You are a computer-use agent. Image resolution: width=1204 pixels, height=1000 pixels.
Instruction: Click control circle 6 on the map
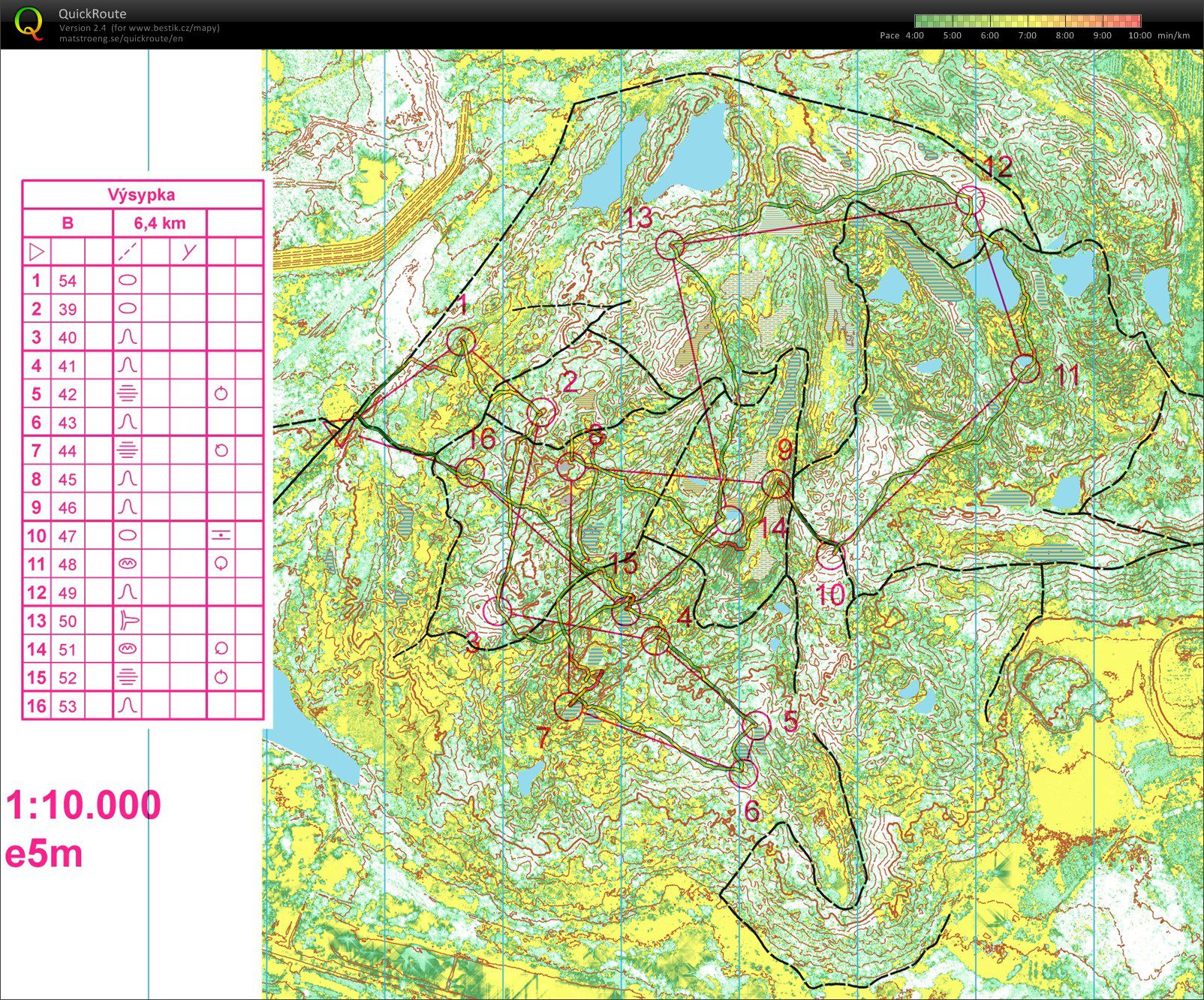[x=743, y=773]
